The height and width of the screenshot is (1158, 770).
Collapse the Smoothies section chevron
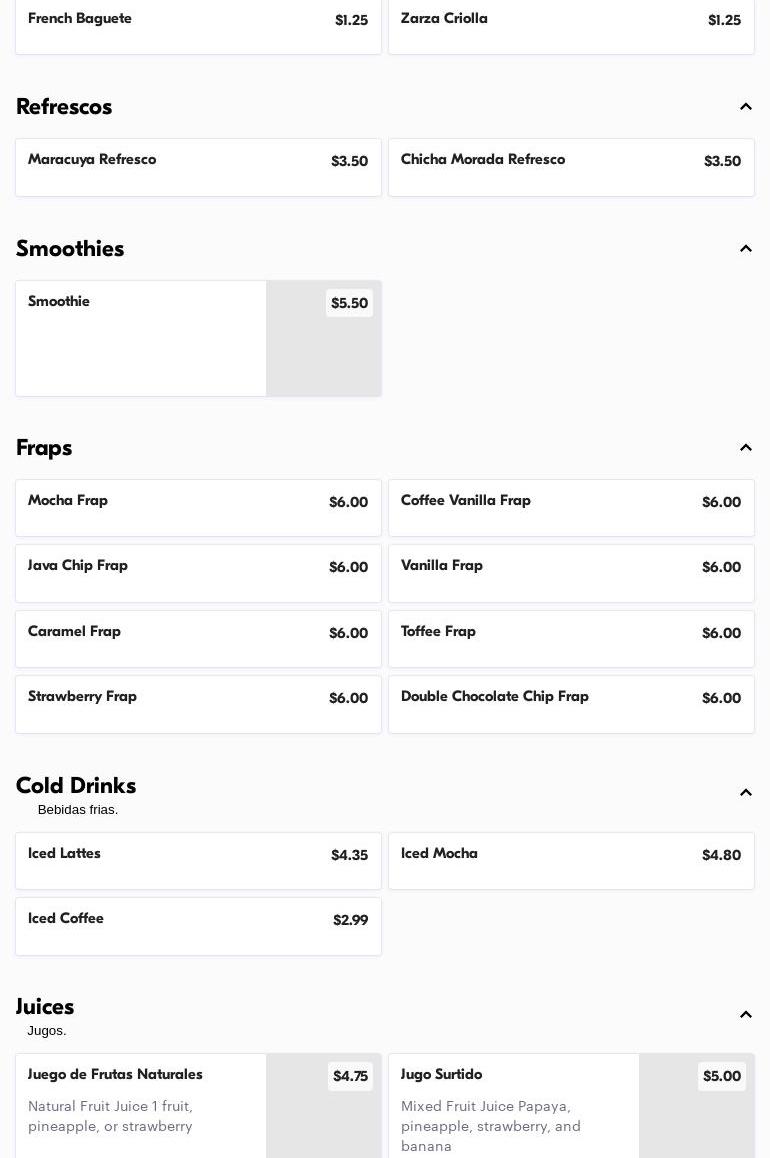(745, 249)
